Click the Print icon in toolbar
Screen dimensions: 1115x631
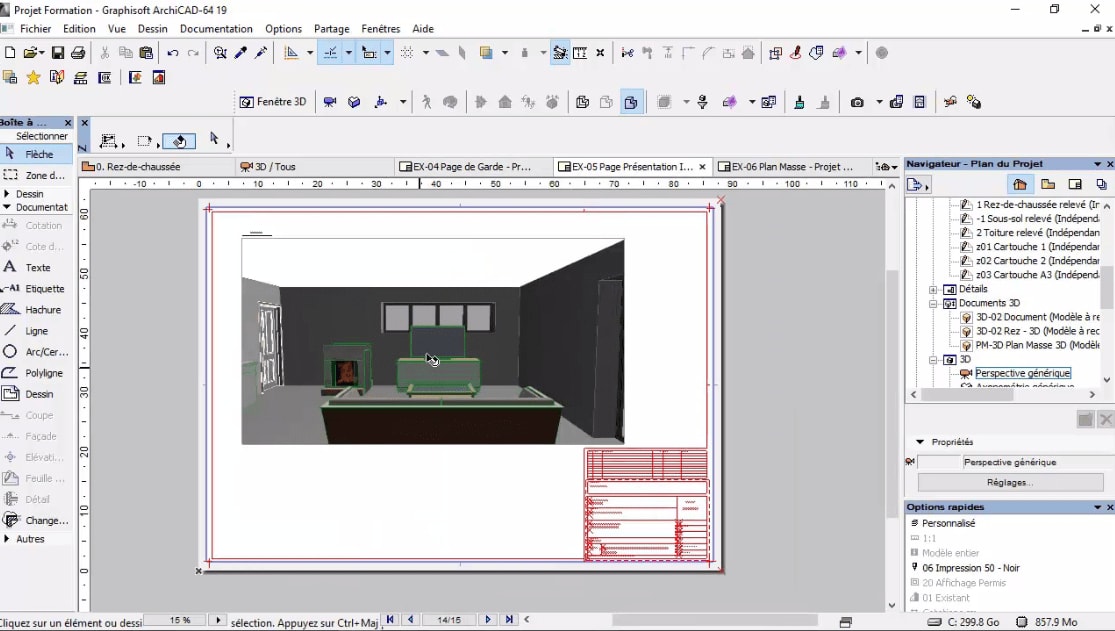pyautogui.click(x=78, y=53)
